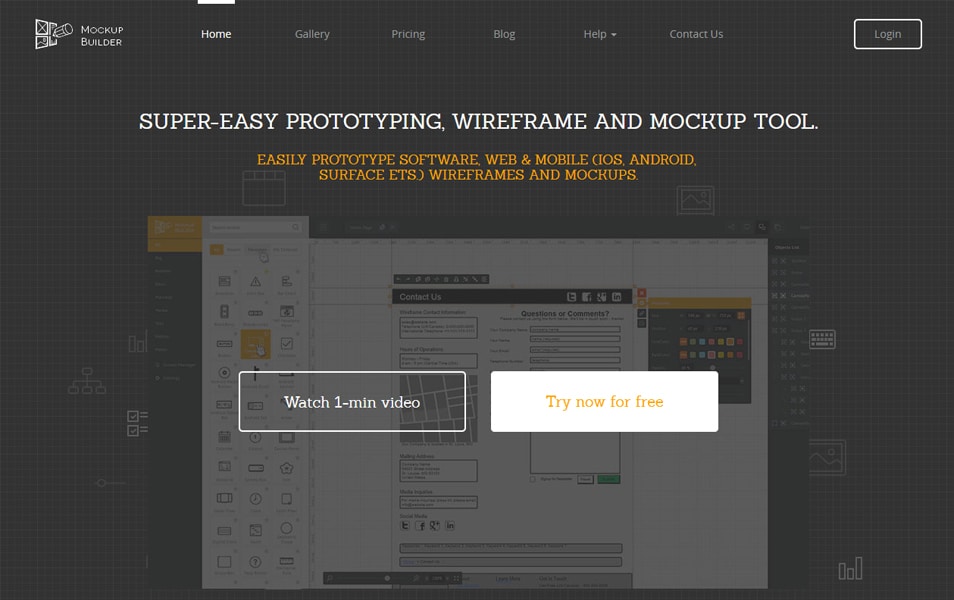Click the headline 'Super-easy prototyping, wireframe and mockup tool.'
This screenshot has width=954, height=600.
[x=478, y=121]
